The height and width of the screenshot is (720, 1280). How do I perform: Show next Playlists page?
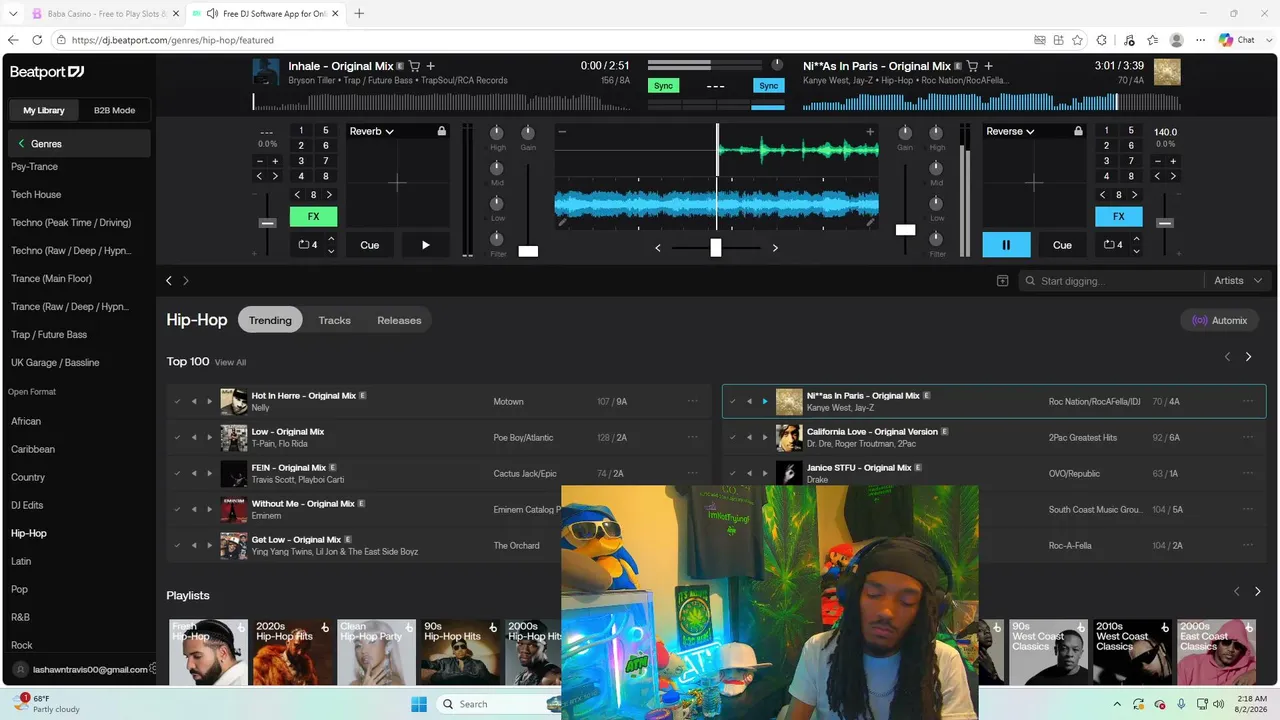pos(1257,592)
